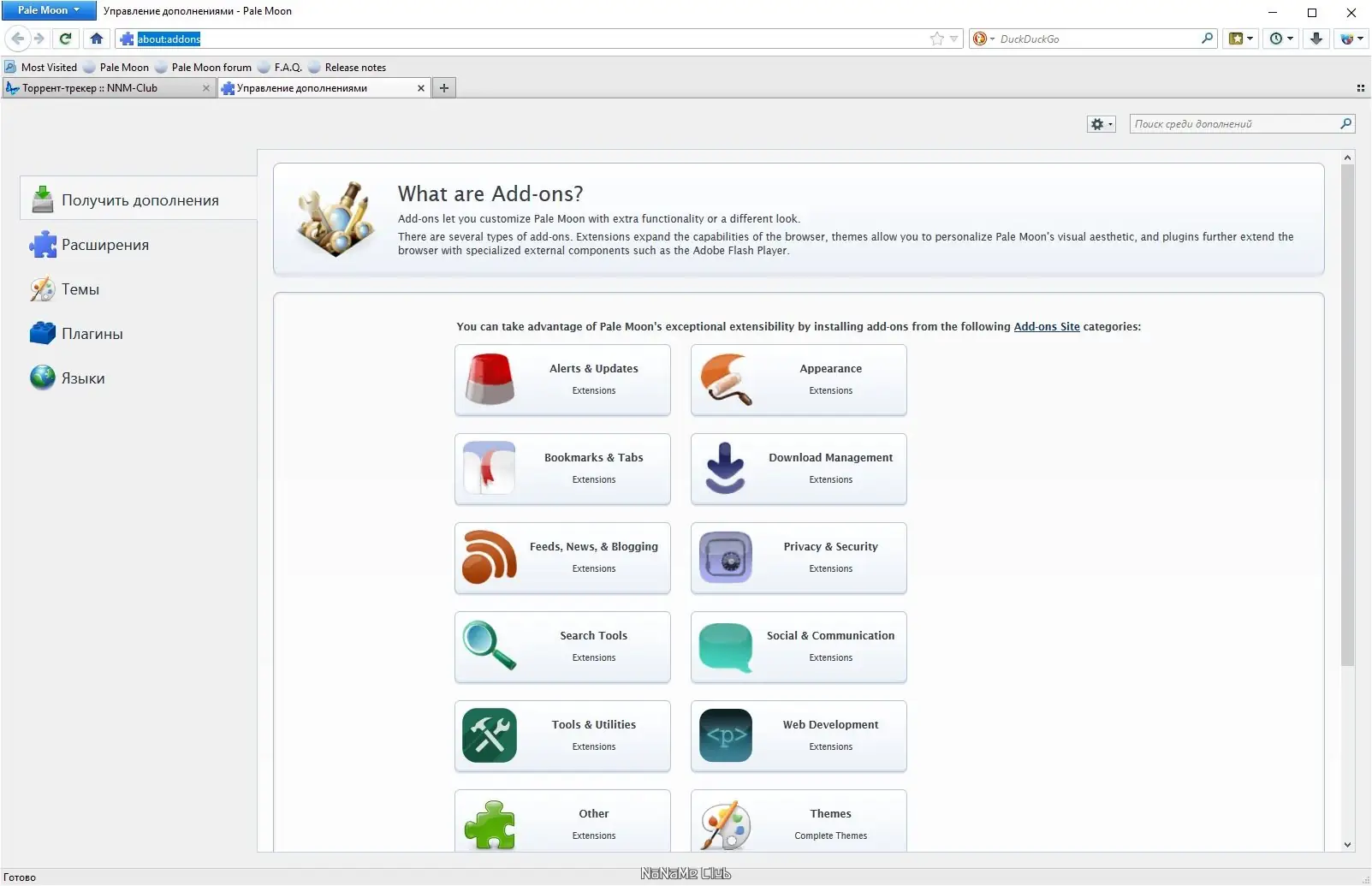Click the scrollbar down arrow
The height and width of the screenshot is (886, 1372).
1347,844
